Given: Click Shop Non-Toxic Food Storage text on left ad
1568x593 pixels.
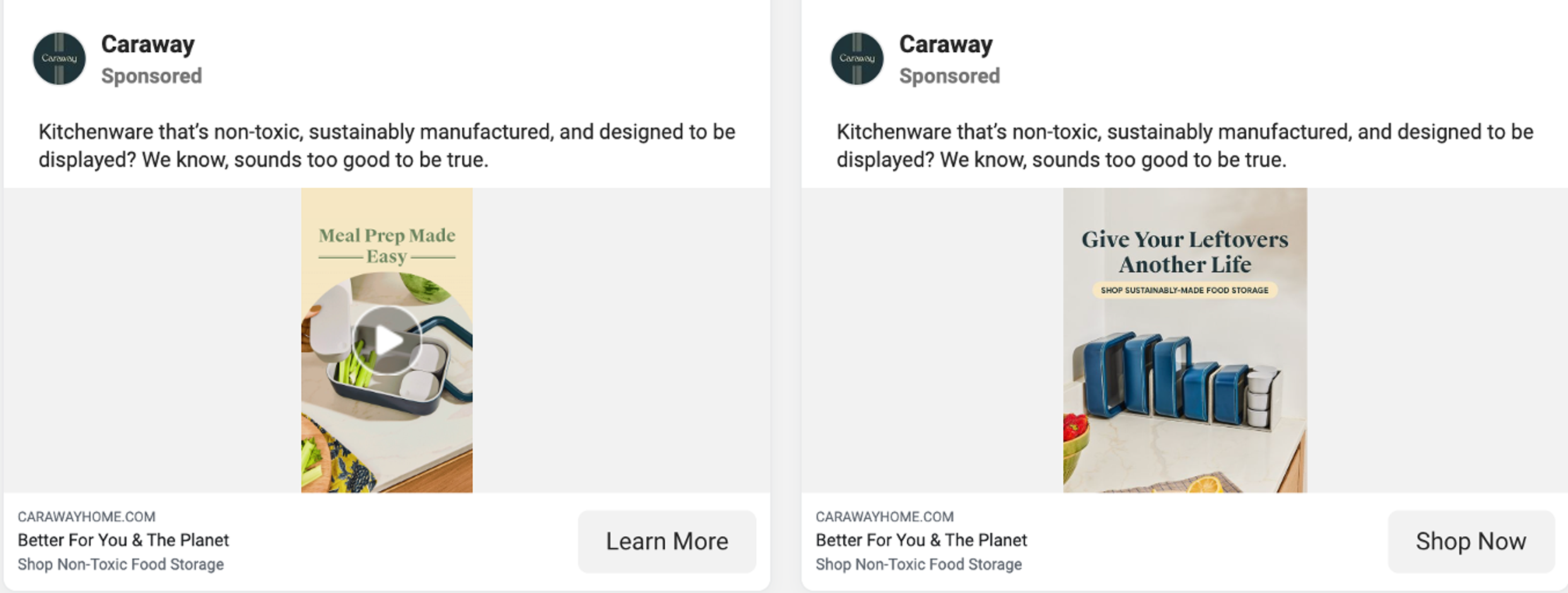Looking at the screenshot, I should point(120,564).
